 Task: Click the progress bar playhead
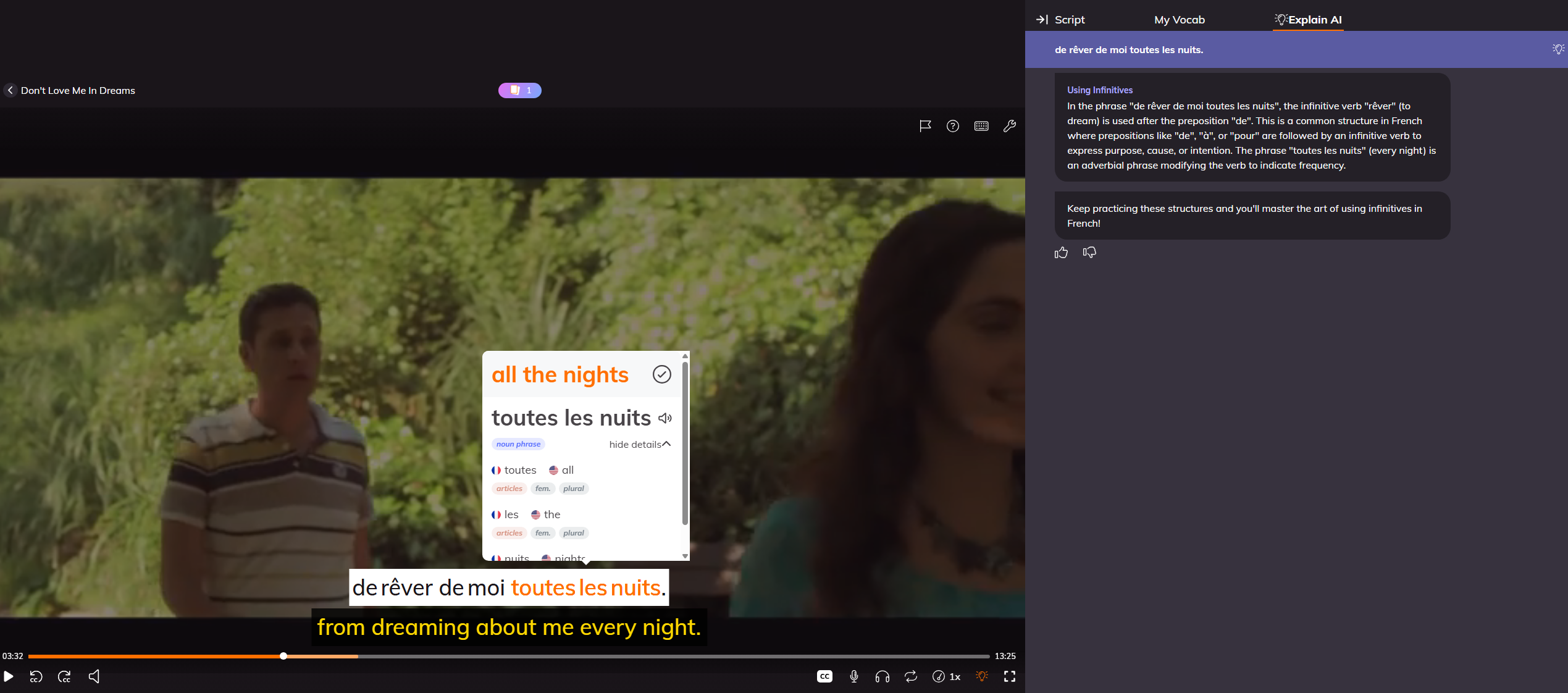[x=283, y=656]
